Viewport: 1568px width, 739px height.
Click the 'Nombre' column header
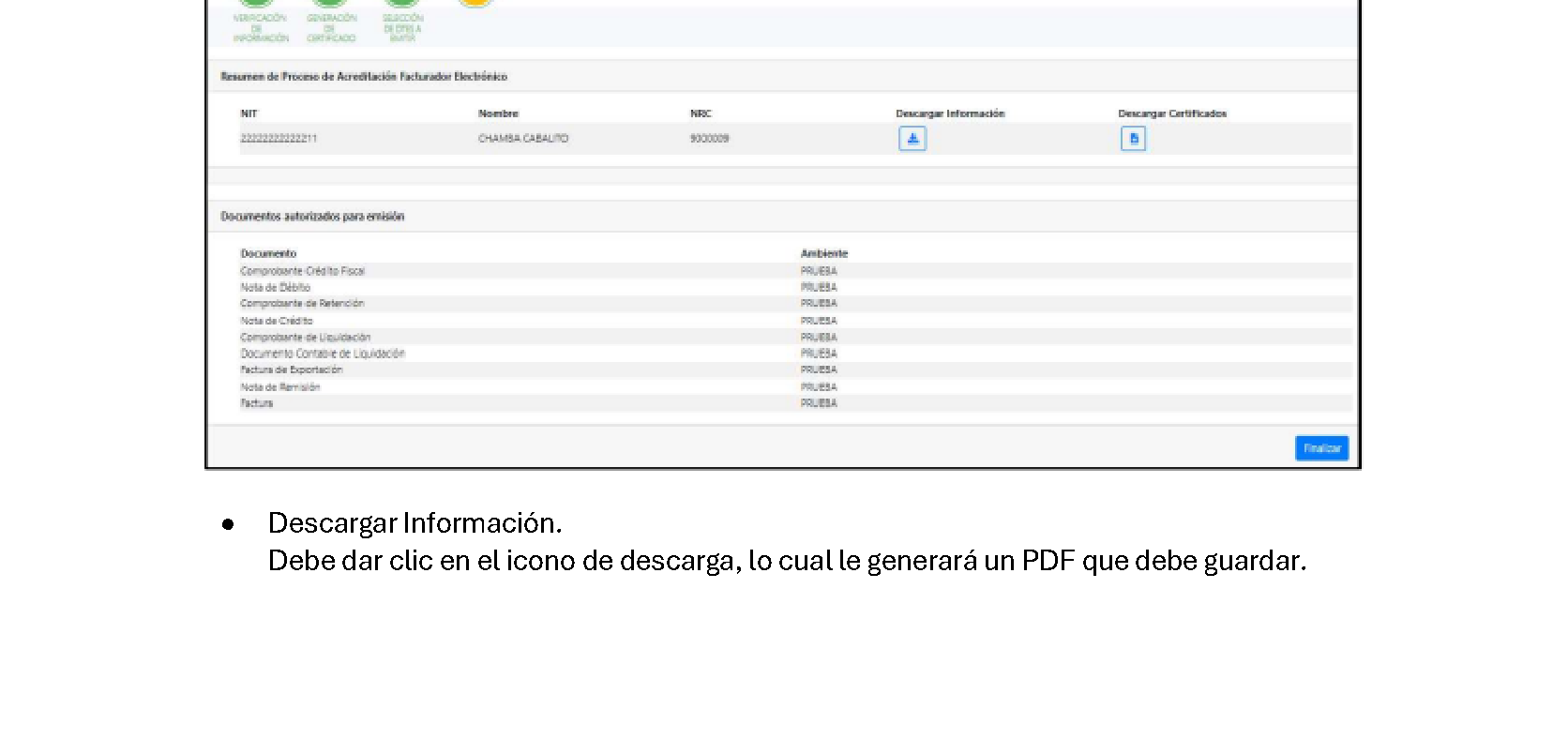(x=498, y=113)
